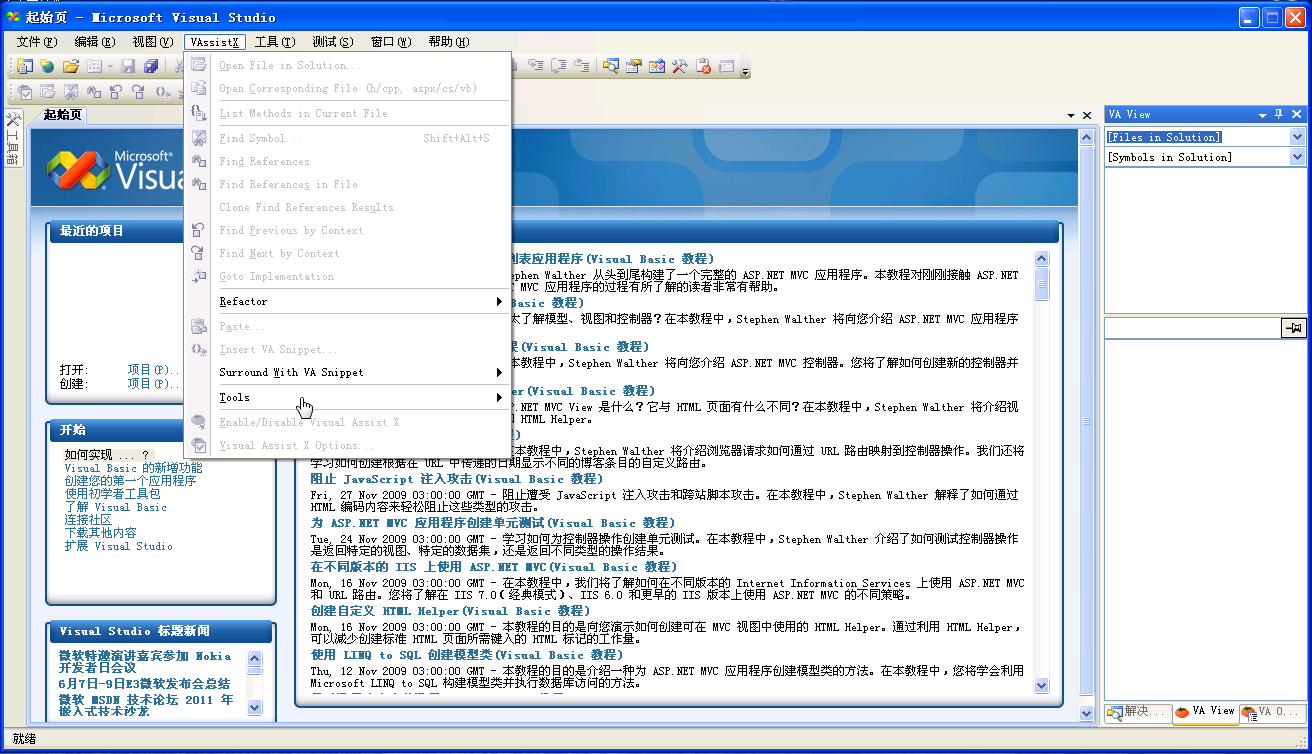Screen dimensions: 1312x754
Task: Open 了解 Visual Basic link
Action: click(x=115, y=507)
